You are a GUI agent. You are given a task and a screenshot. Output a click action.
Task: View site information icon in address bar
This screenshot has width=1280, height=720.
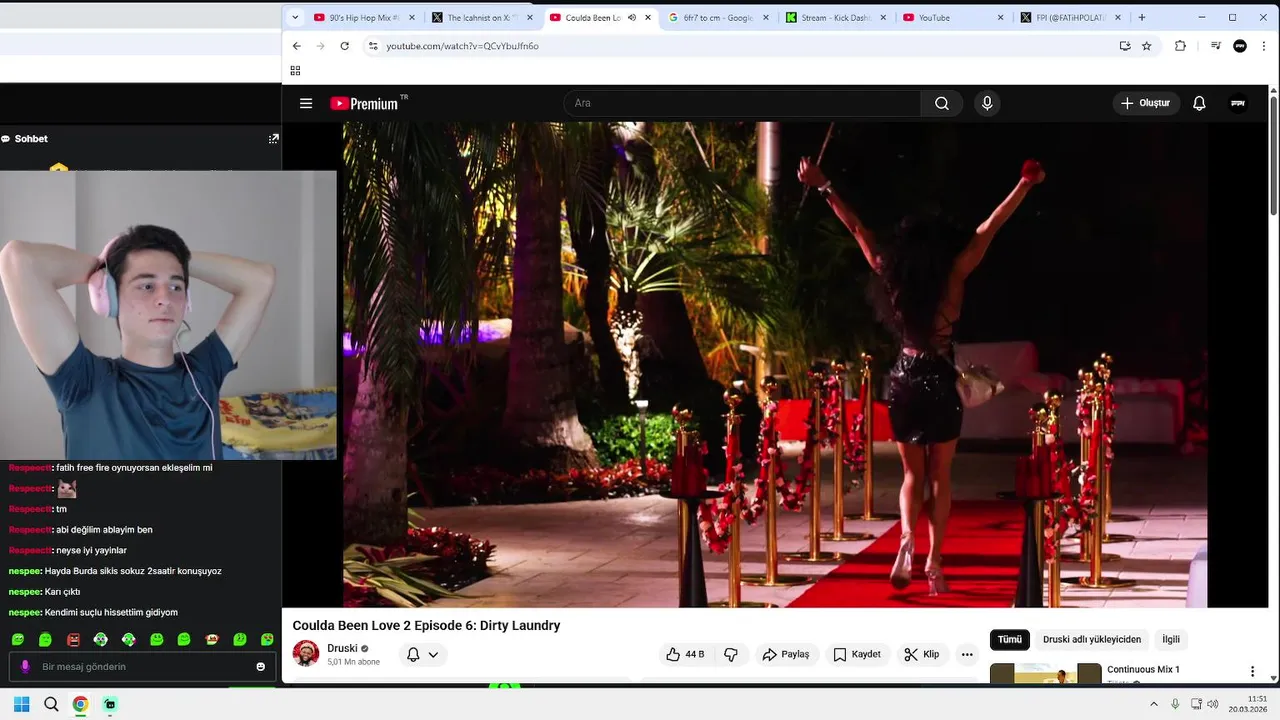(x=373, y=46)
